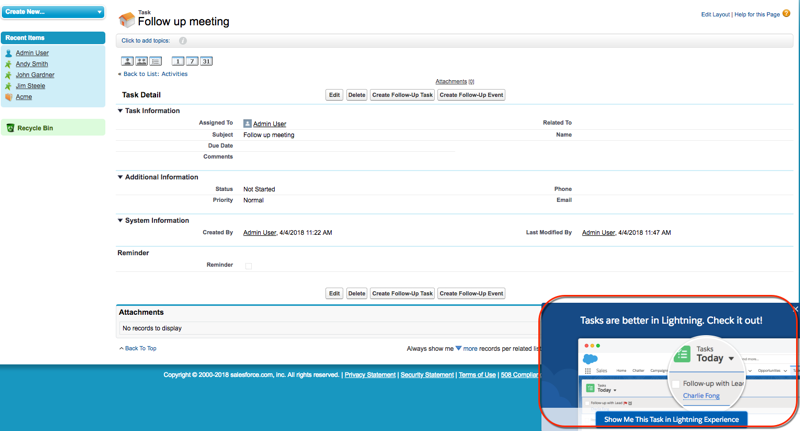The width and height of the screenshot is (800, 431).
Task: Click the Recent Items header
Action: (53, 38)
